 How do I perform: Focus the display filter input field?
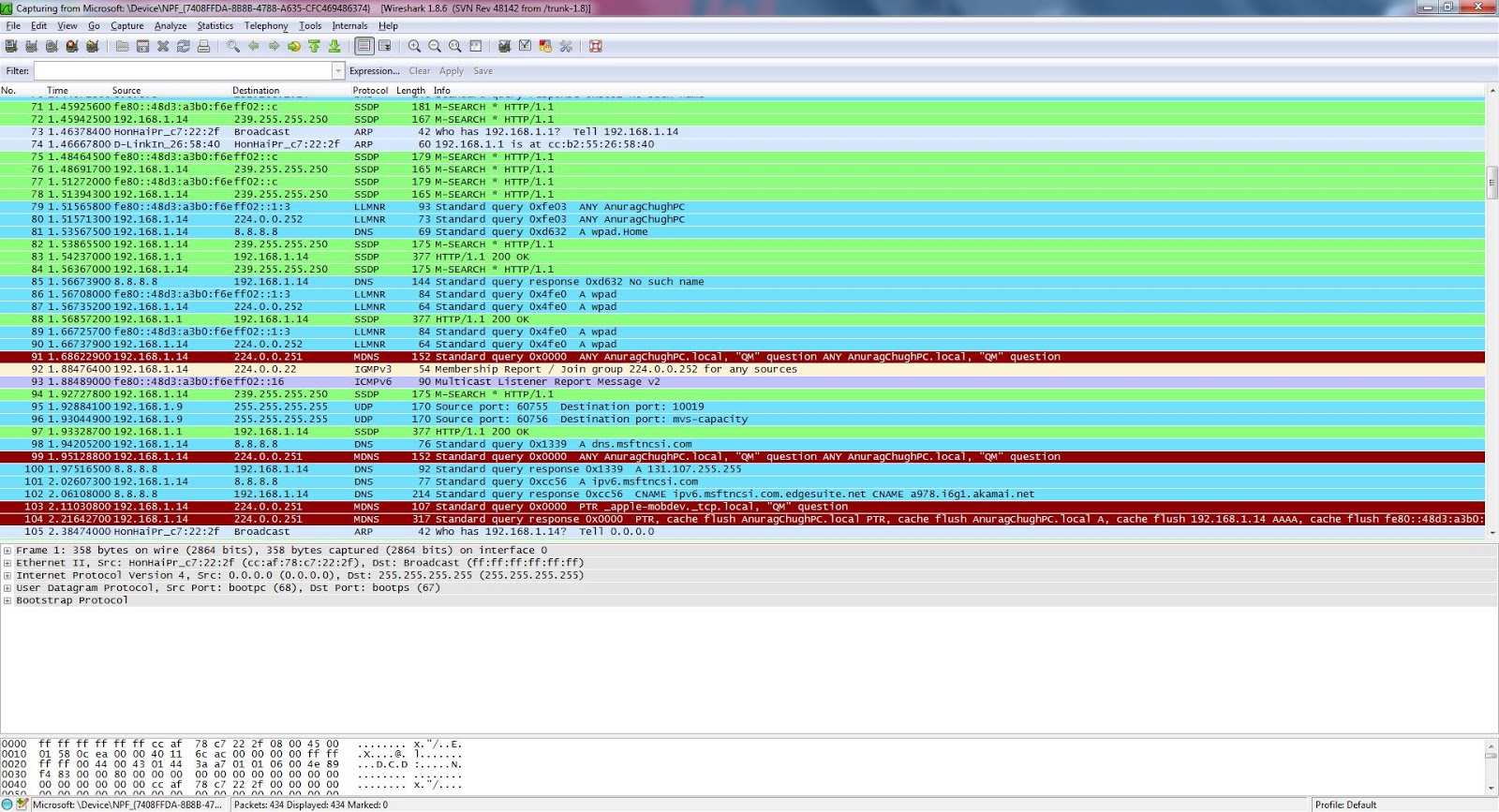click(184, 71)
